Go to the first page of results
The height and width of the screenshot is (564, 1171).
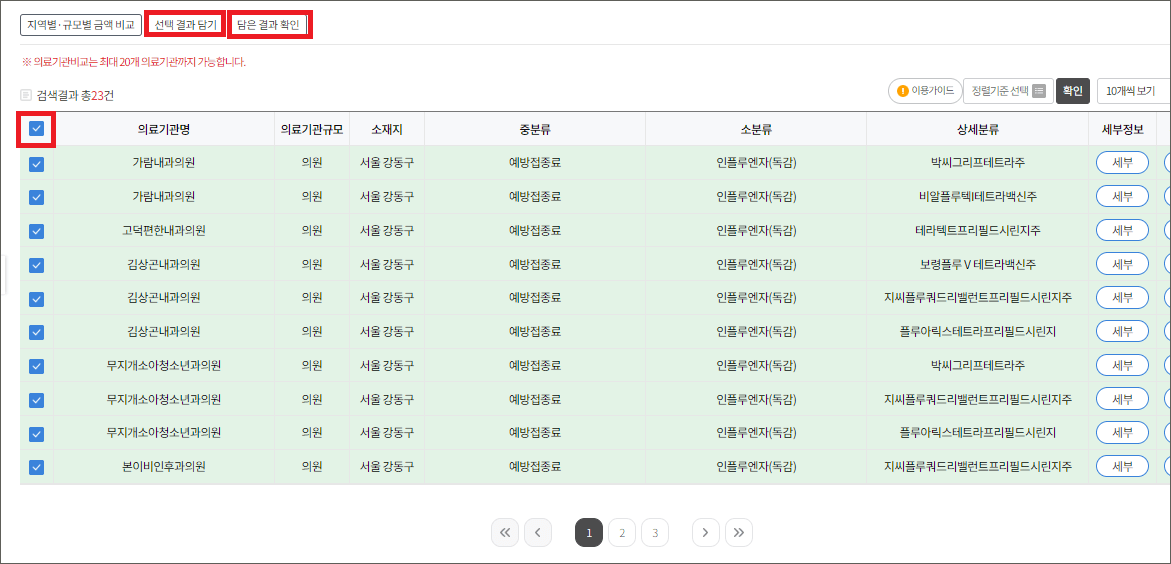click(504, 533)
